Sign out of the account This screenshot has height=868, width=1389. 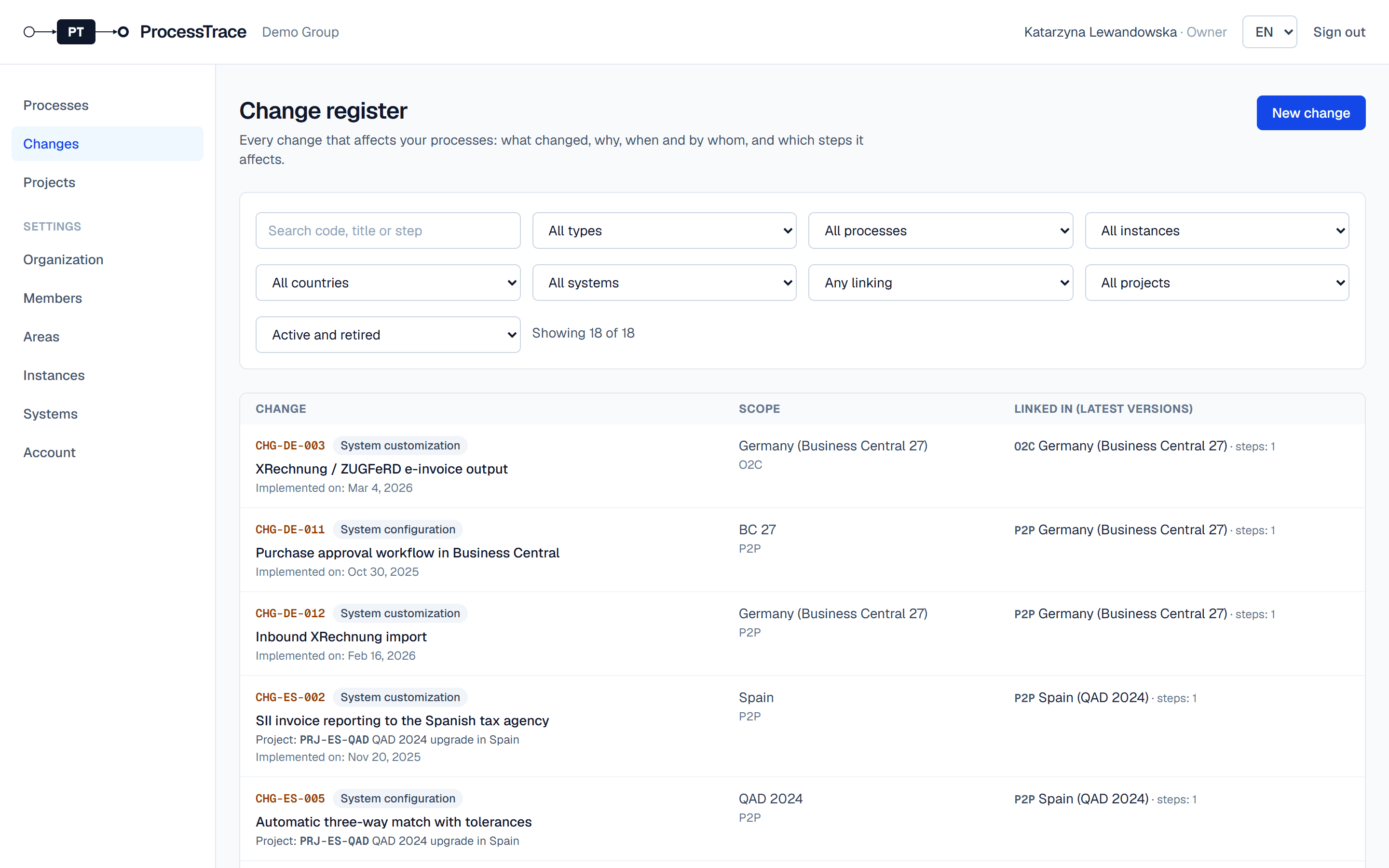point(1338,31)
